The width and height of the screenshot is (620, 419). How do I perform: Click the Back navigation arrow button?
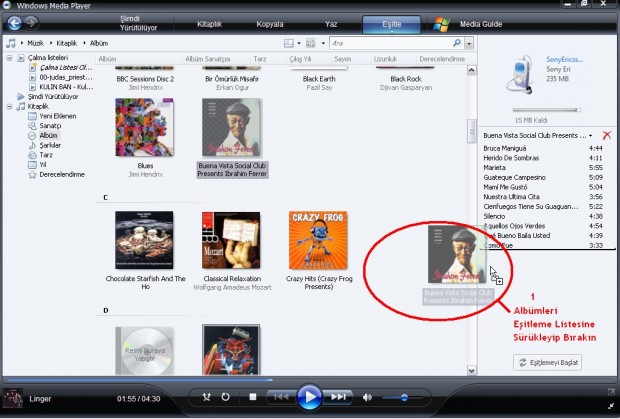pos(15,22)
